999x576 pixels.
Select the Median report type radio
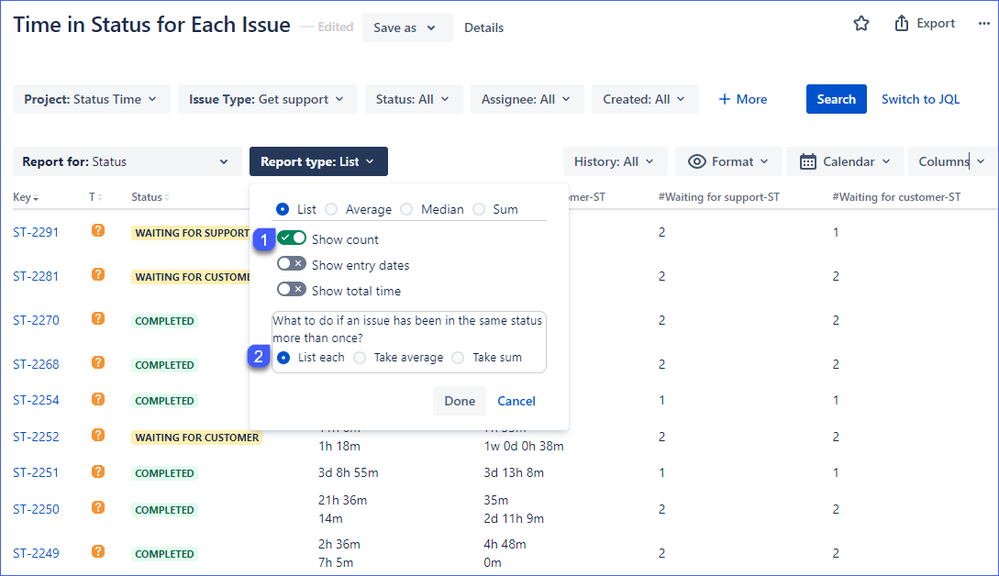[x=406, y=209]
